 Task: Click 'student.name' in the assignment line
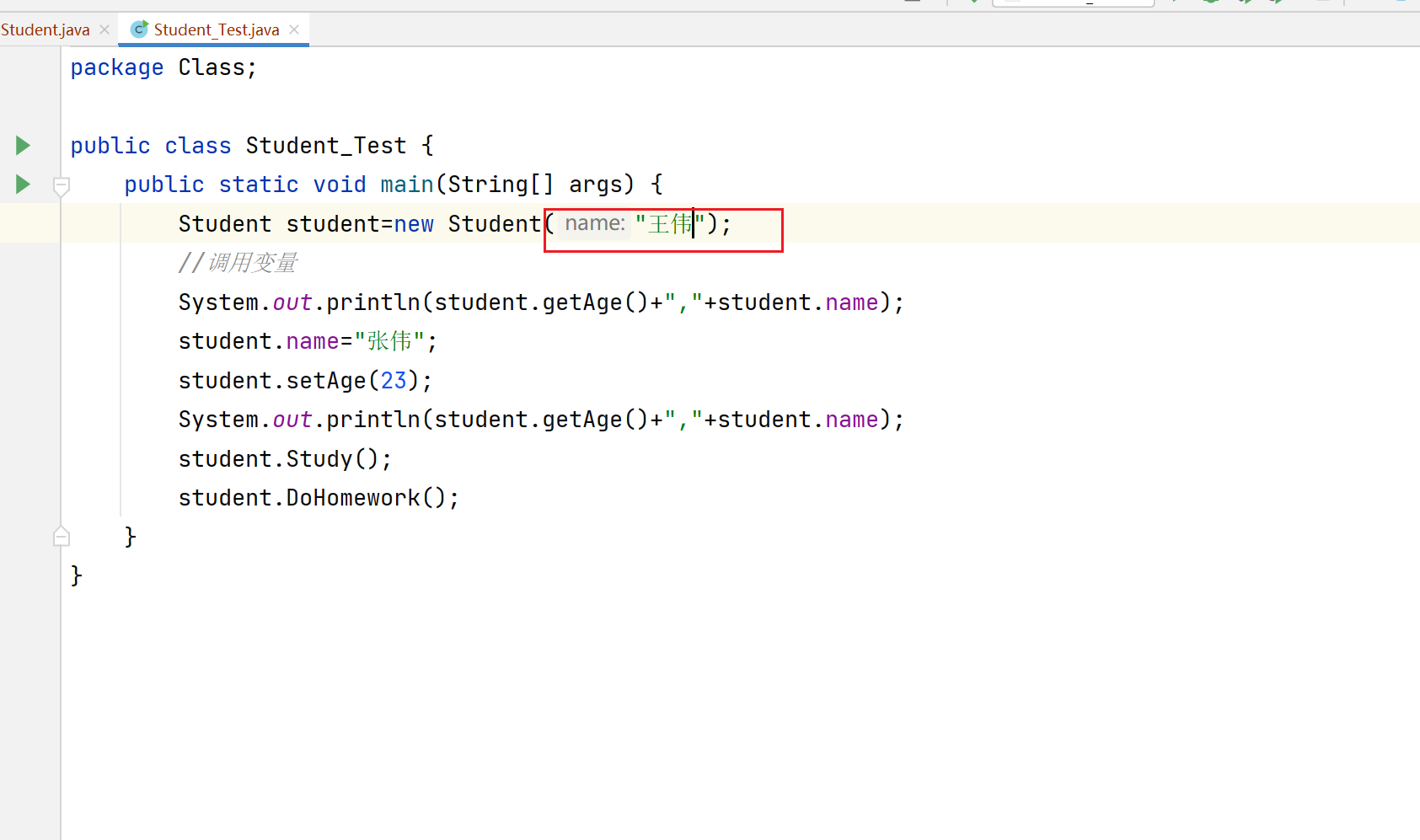click(259, 341)
